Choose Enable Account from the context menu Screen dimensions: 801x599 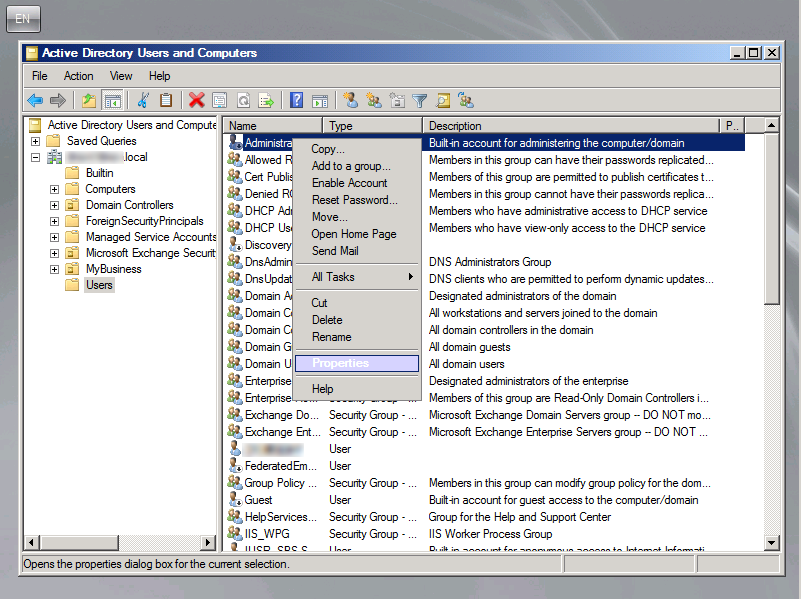click(357, 183)
